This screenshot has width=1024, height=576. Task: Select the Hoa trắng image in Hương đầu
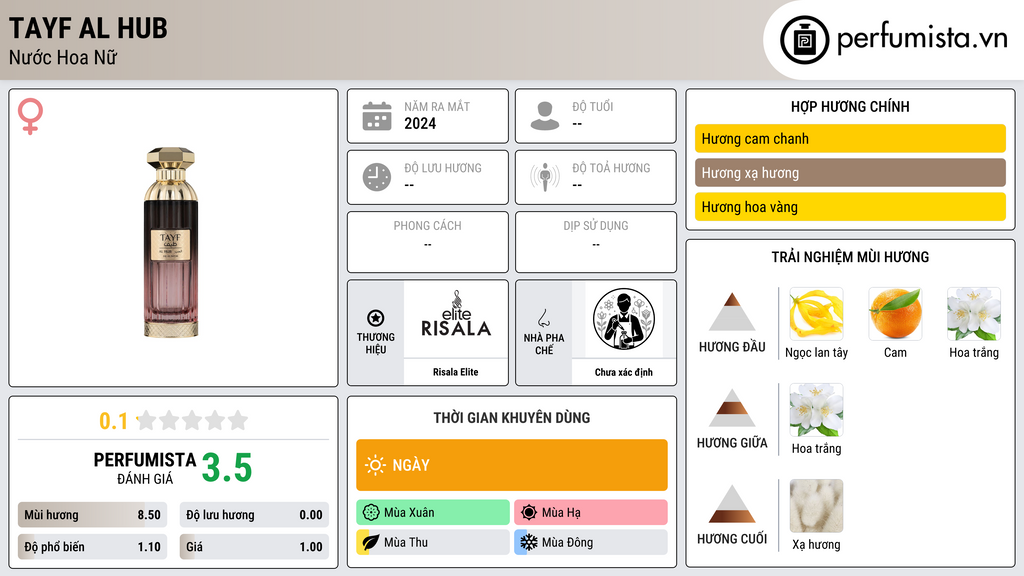[x=974, y=314]
